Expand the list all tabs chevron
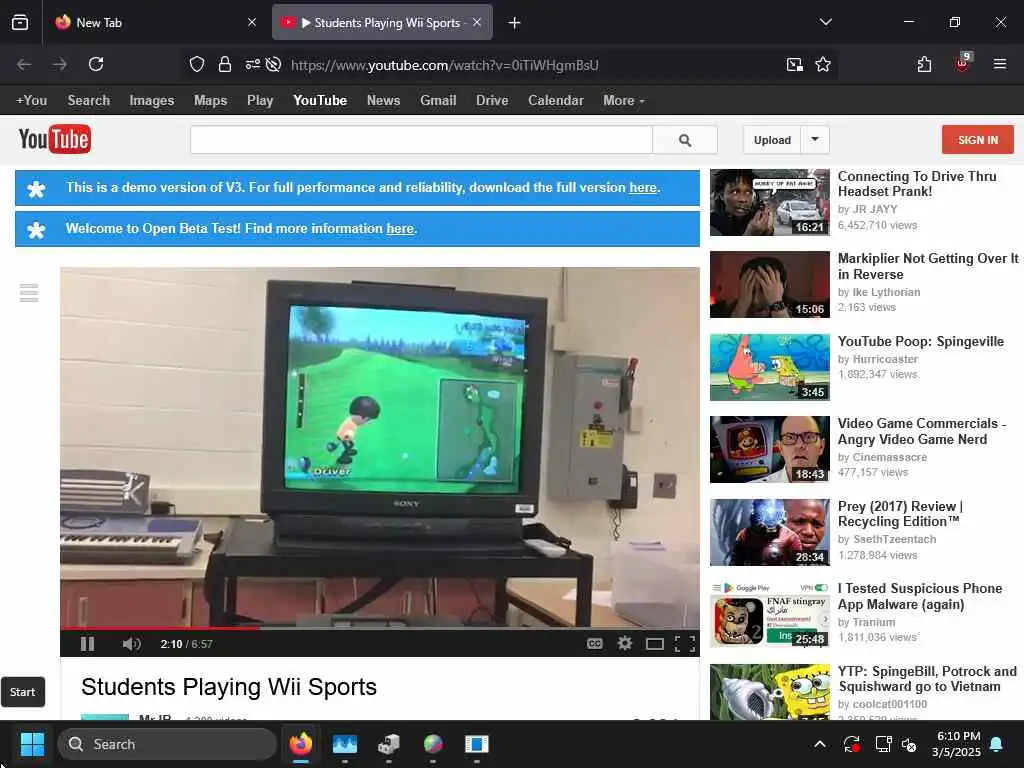This screenshot has height=768, width=1024. point(825,22)
